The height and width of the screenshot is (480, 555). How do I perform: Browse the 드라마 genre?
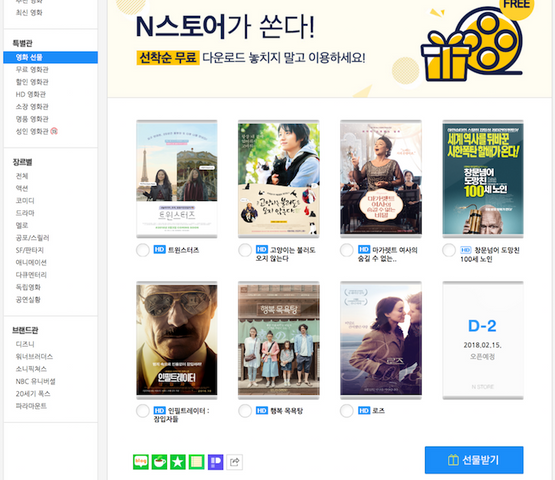[25, 213]
